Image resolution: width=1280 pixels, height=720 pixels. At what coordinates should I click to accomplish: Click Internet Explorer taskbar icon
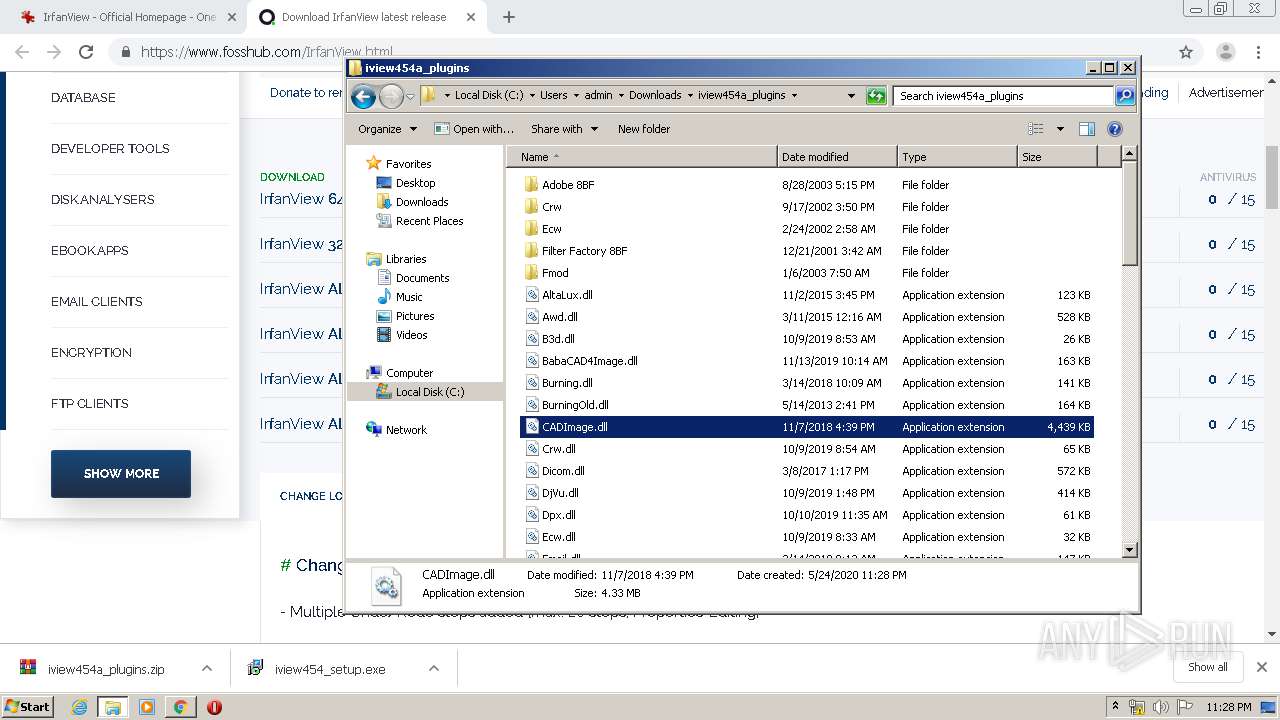[x=79, y=707]
